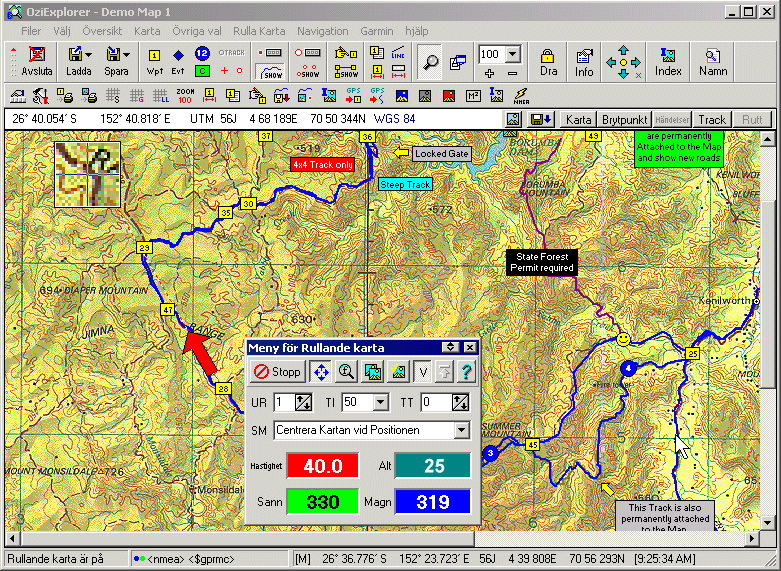Click the LL latitude-longitude grid icon
This screenshot has width=781, height=571.
coord(160,96)
